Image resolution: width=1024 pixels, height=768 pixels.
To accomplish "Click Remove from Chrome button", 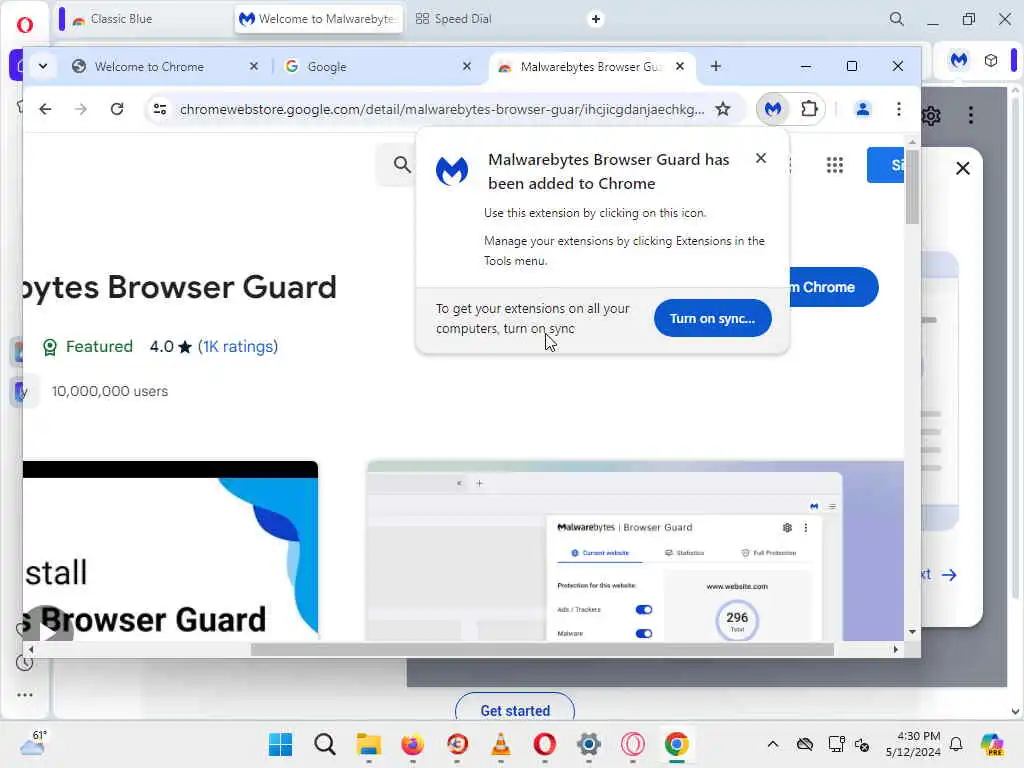I will 833,287.
